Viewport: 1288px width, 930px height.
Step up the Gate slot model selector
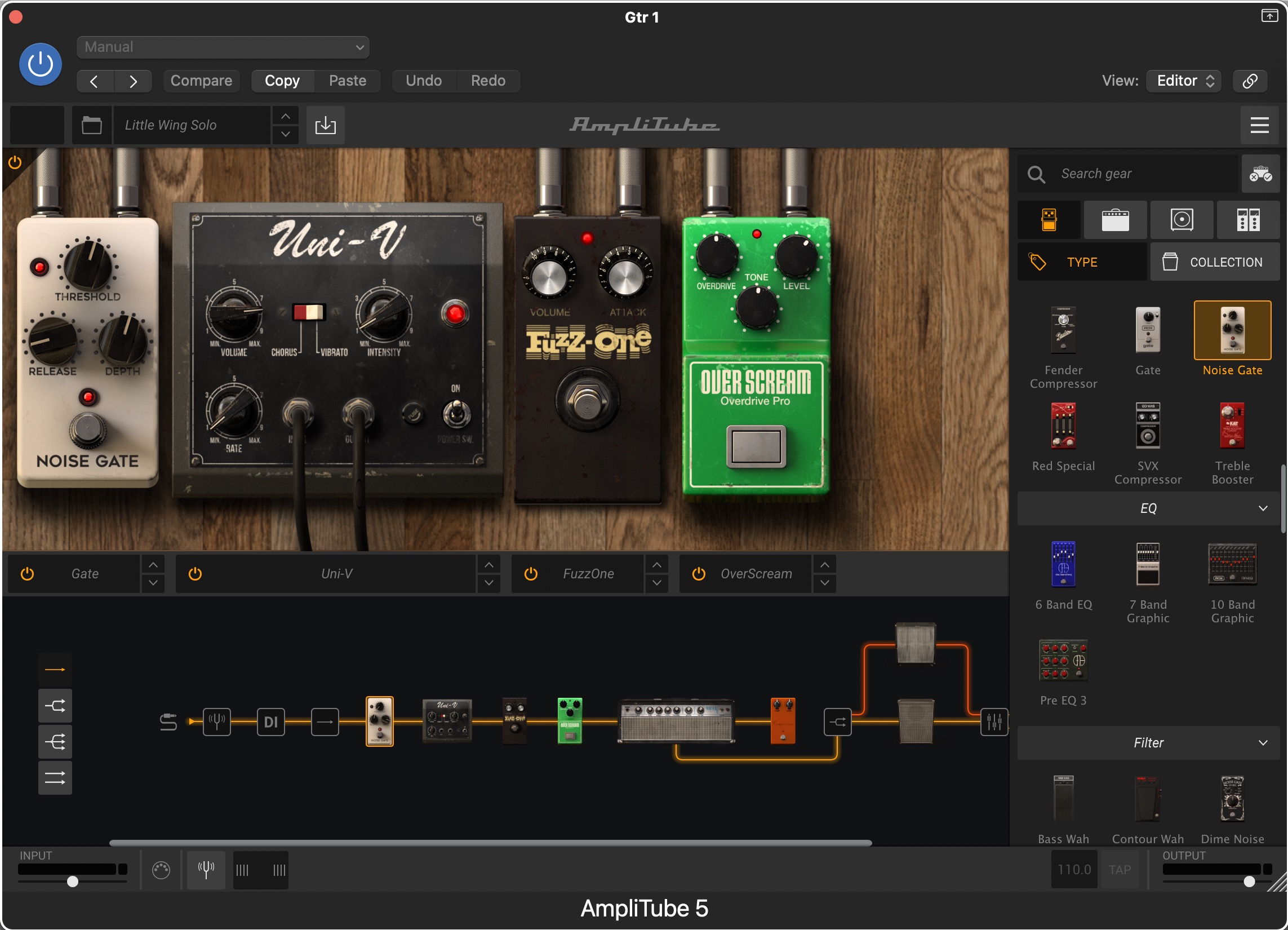pos(153,565)
